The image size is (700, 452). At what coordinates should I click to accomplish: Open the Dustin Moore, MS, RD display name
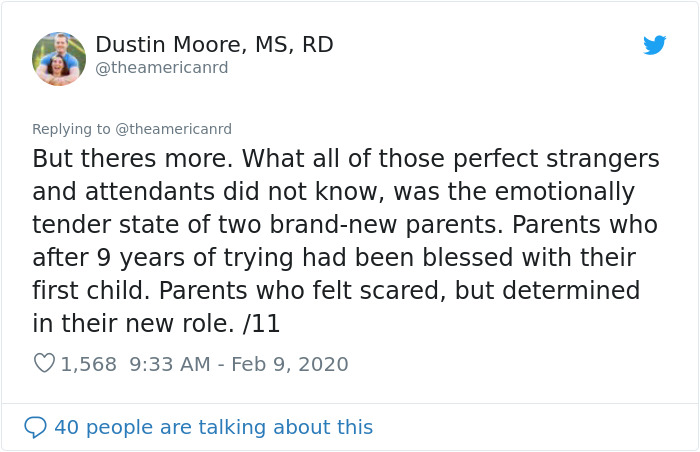coord(214,44)
